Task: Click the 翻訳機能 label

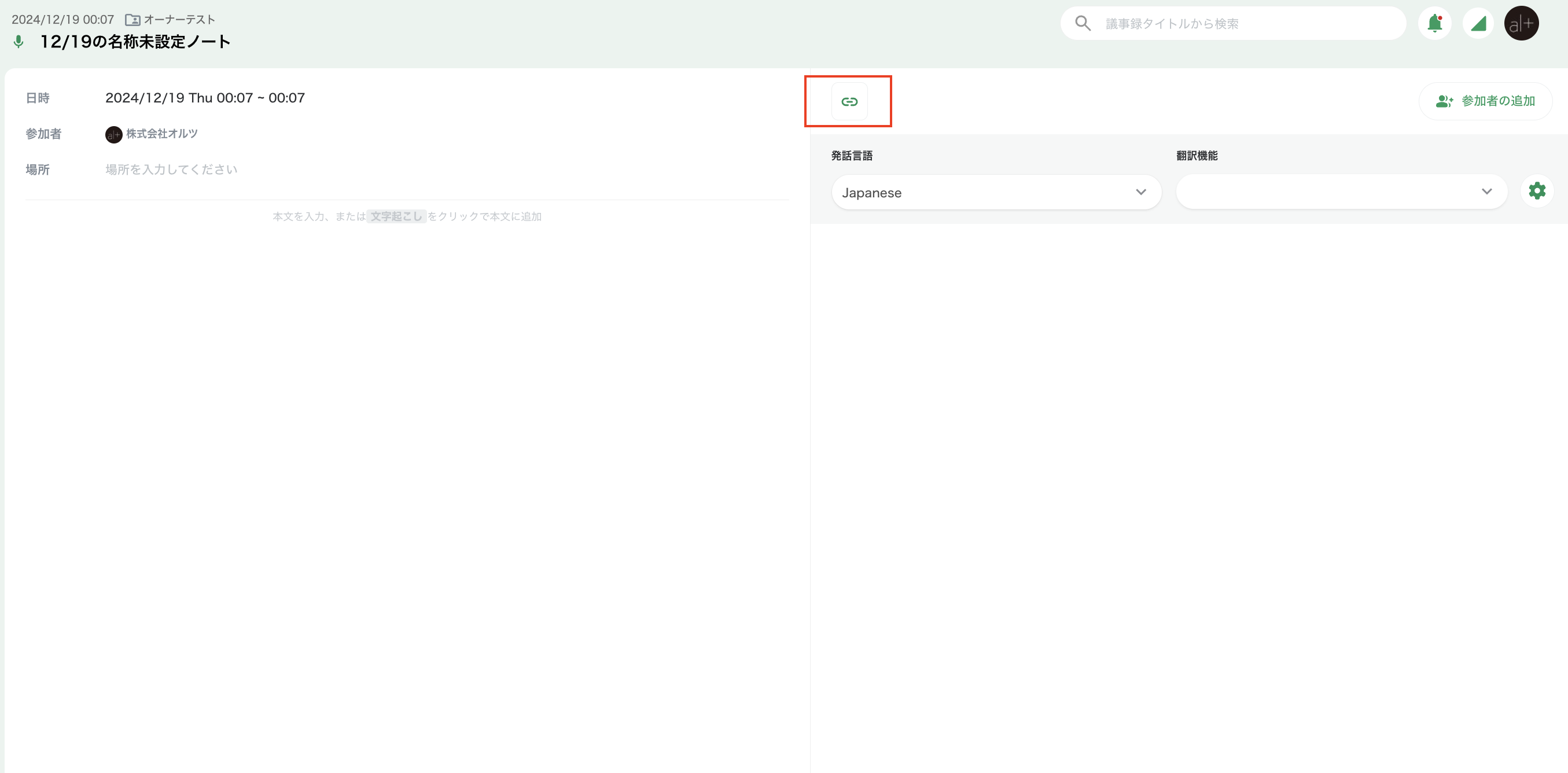Action: coord(1197,156)
